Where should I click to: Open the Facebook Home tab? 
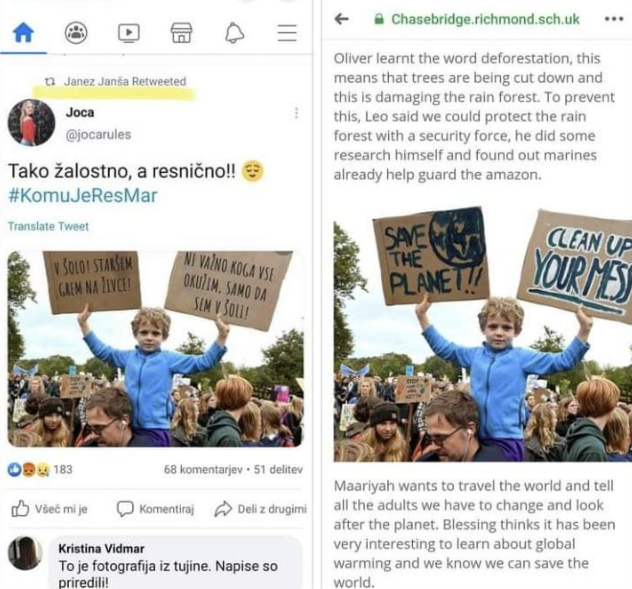[x=22, y=33]
